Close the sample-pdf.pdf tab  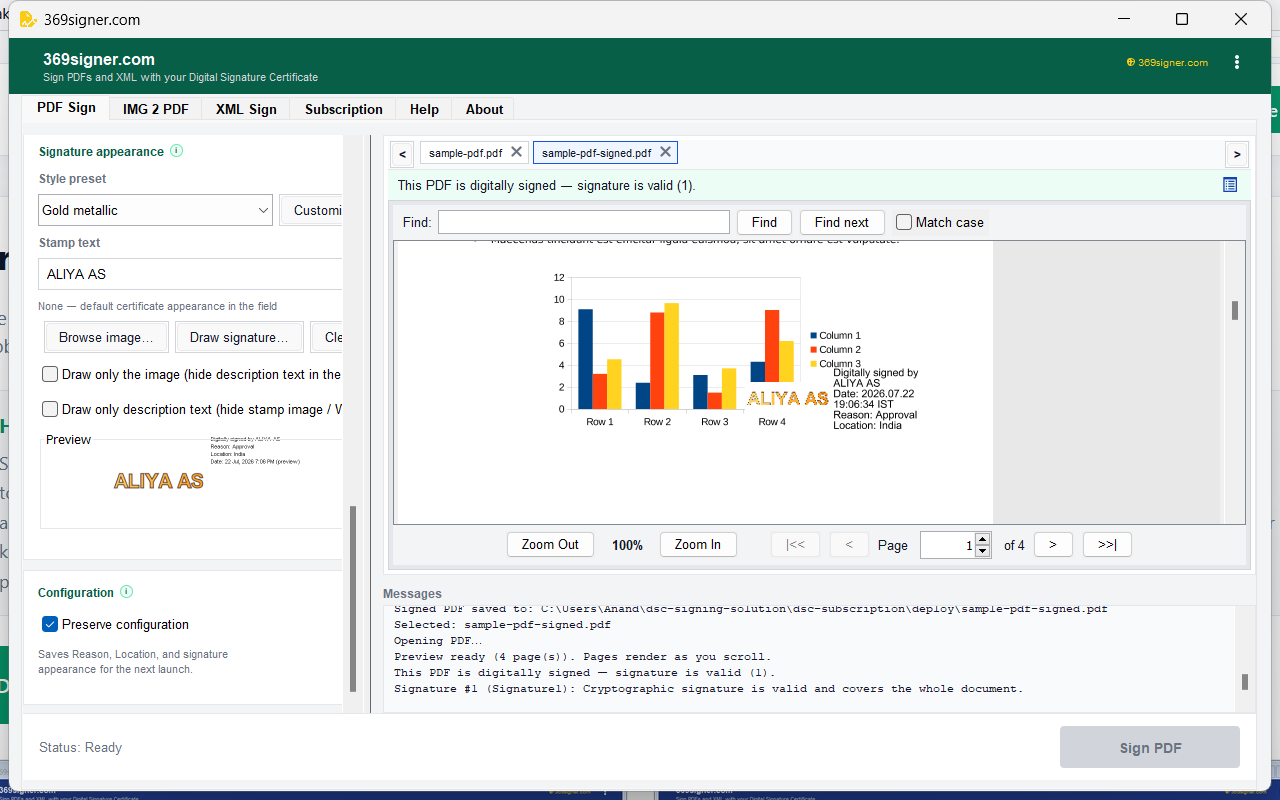click(516, 152)
